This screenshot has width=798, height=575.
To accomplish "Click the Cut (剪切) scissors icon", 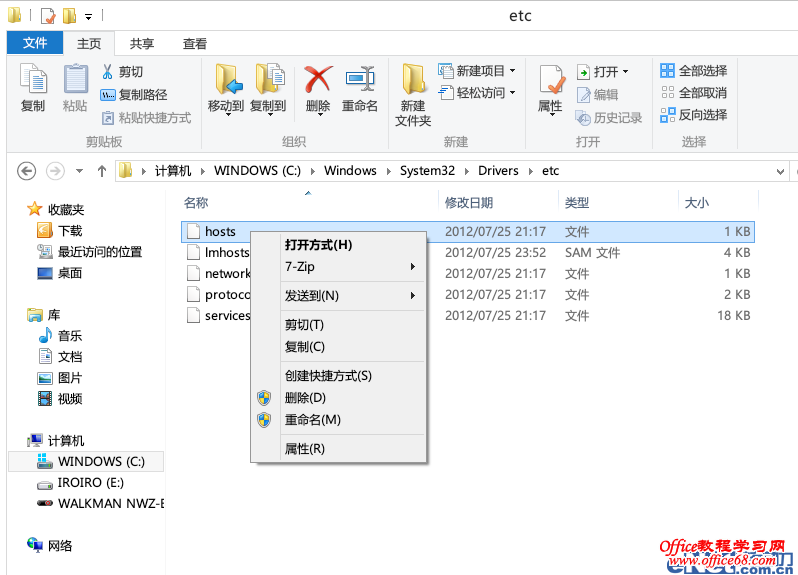I will pyautogui.click(x=107, y=72).
